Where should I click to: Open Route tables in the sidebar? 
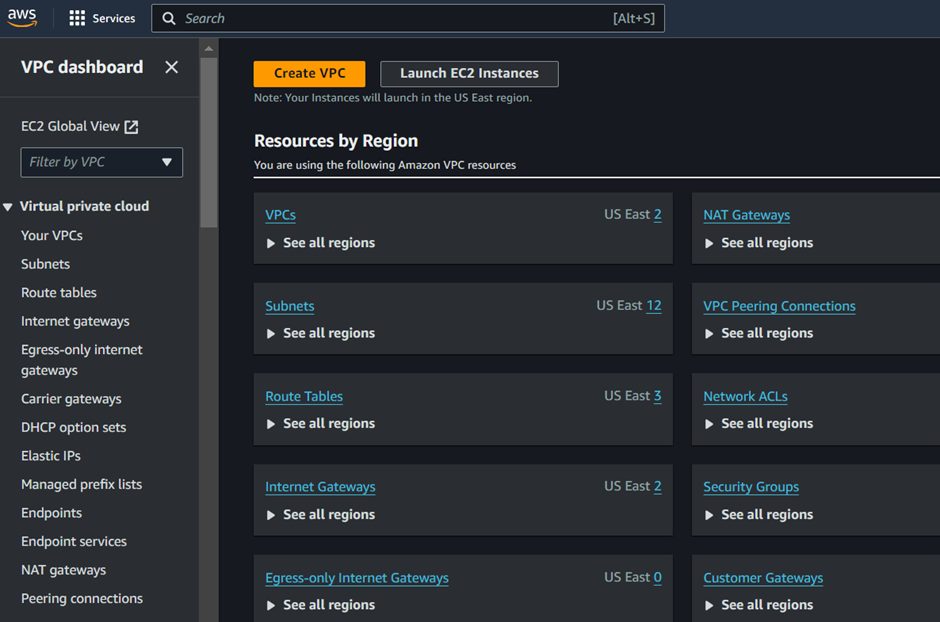(x=59, y=292)
